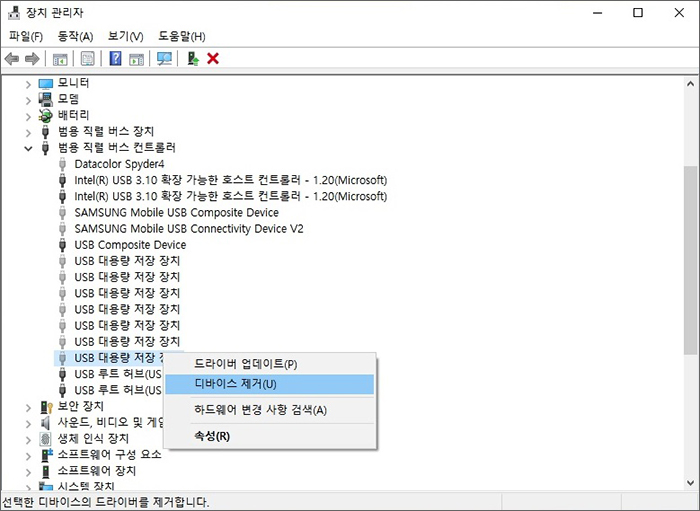The width and height of the screenshot is (700, 511).
Task: Click the forward arrow toolbar icon
Action: (x=32, y=59)
